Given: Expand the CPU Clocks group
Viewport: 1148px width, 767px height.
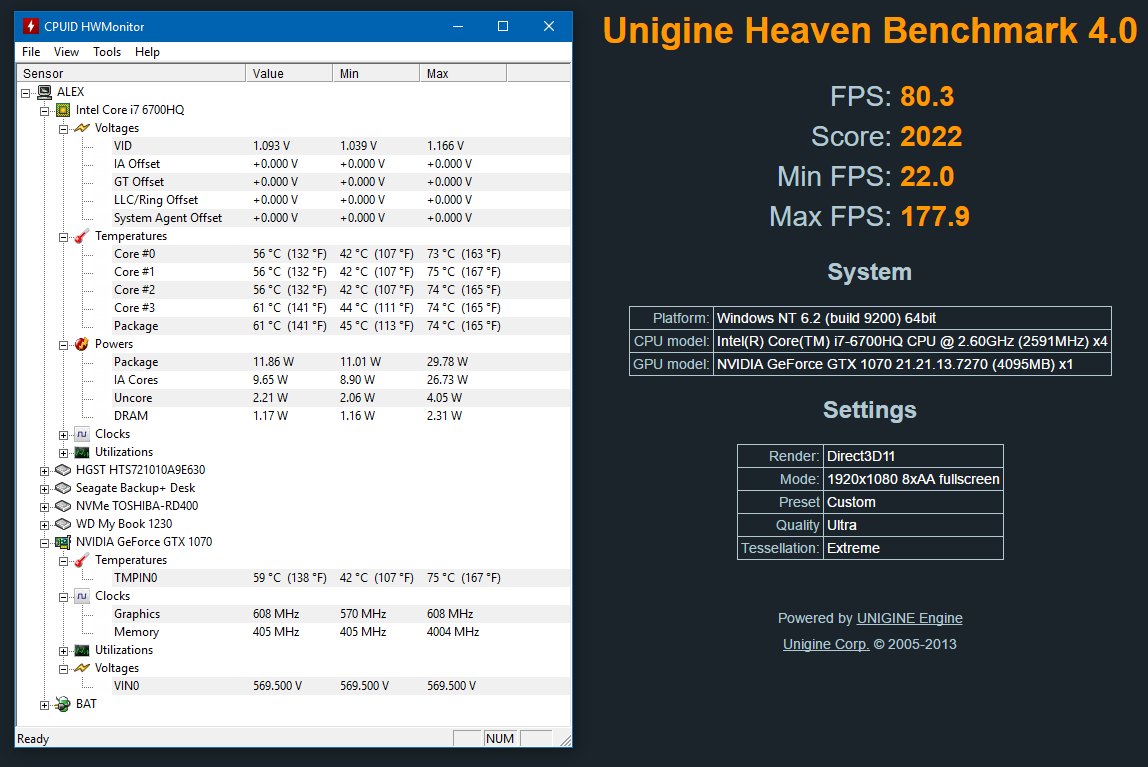Looking at the screenshot, I should (x=64, y=435).
